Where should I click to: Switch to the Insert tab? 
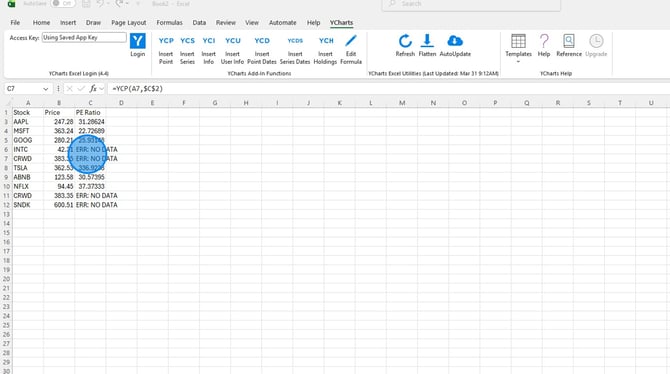(x=68, y=22)
